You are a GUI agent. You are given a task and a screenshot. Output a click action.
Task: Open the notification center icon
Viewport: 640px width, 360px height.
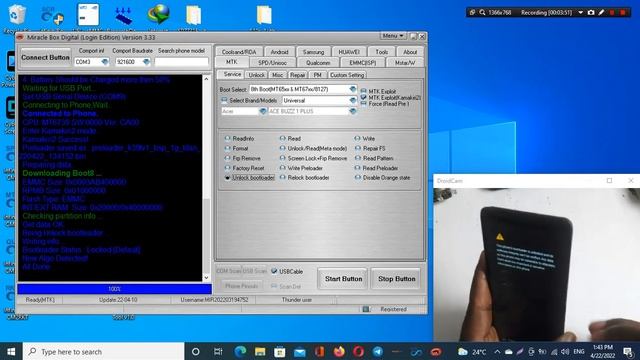tap(629, 351)
